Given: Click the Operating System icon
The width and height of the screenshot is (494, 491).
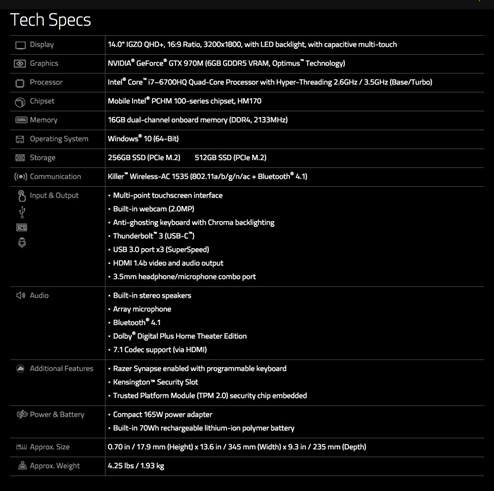Looking at the screenshot, I should (20, 139).
